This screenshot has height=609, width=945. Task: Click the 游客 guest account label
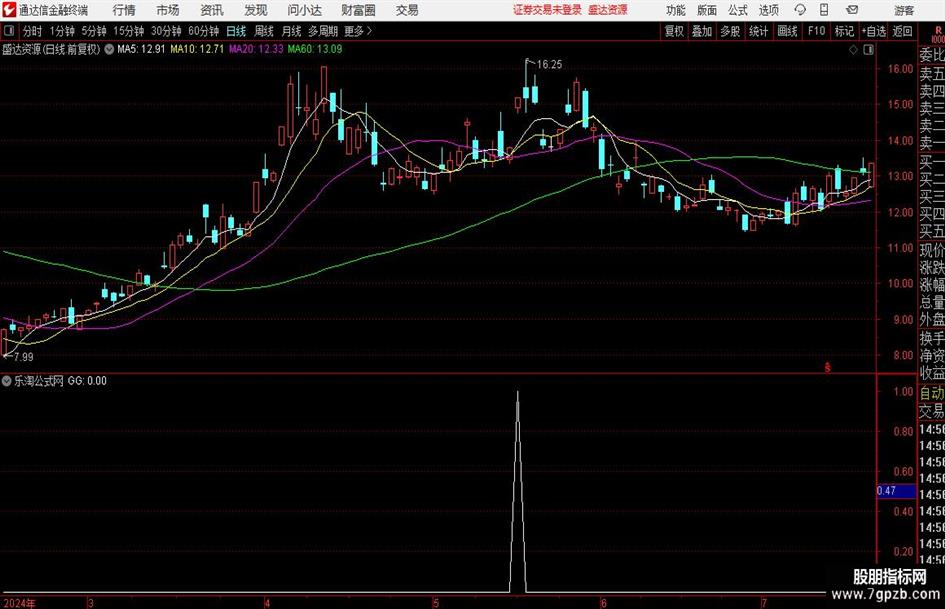coord(903,10)
